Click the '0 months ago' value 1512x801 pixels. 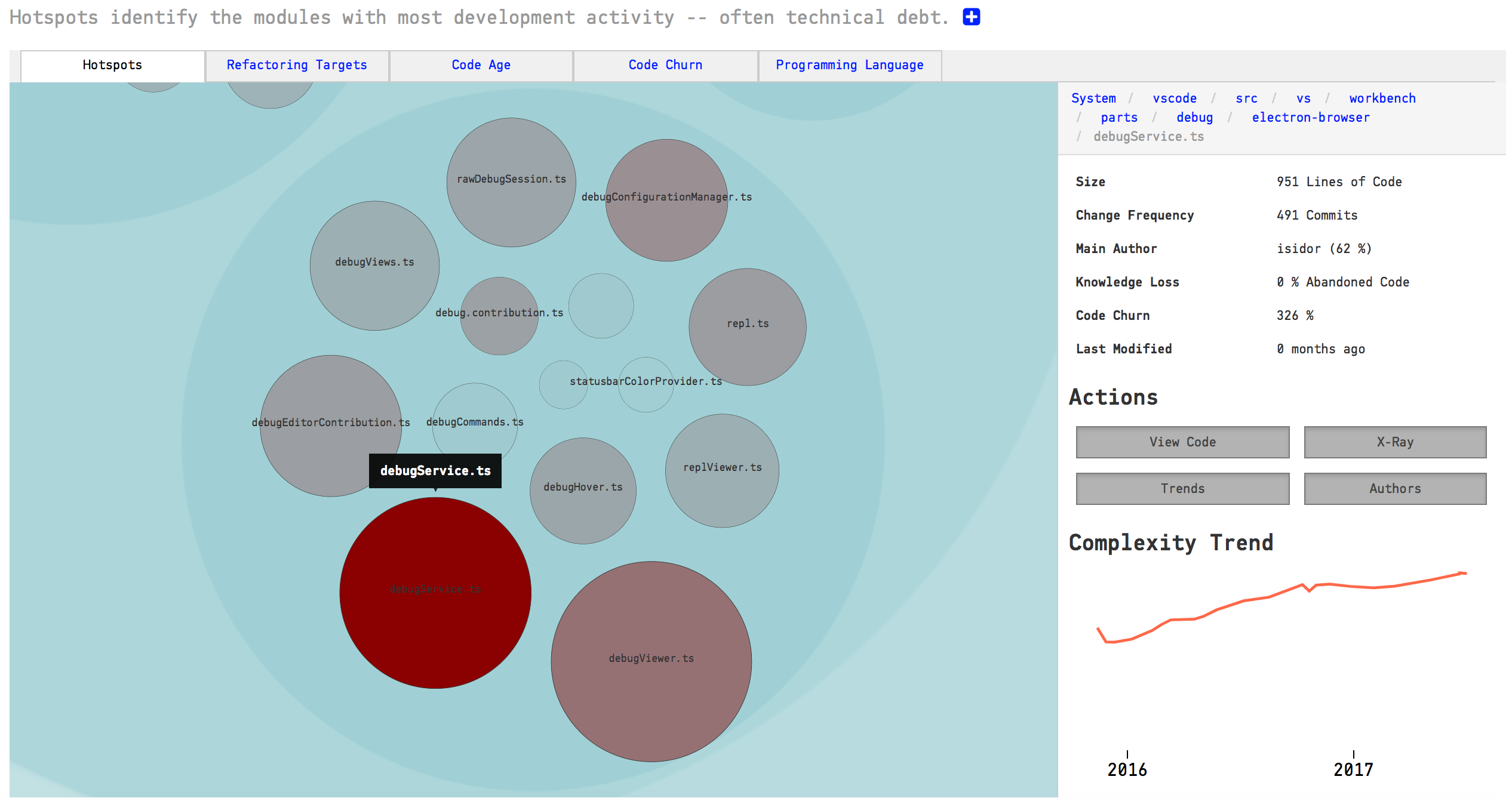1320,349
